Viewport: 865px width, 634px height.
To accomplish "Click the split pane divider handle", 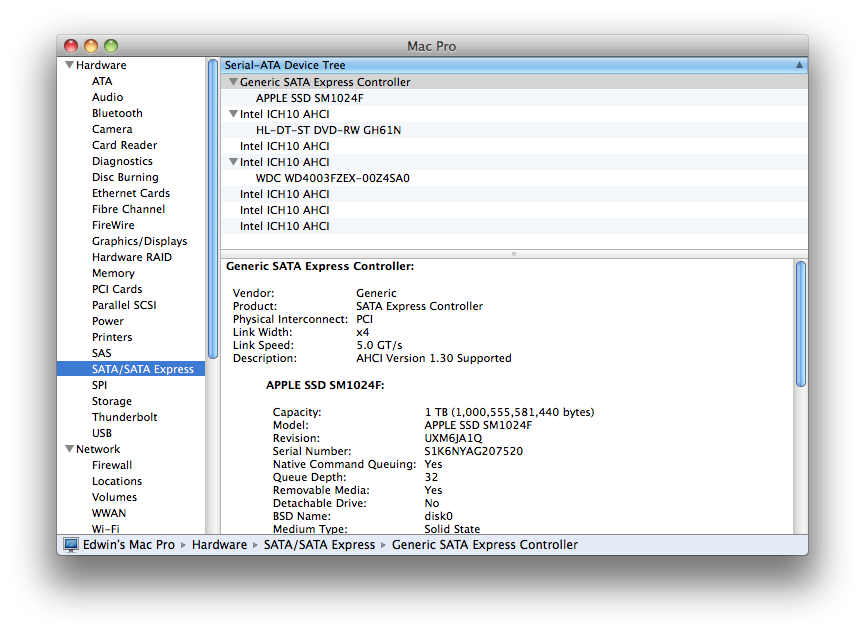I will [x=514, y=254].
